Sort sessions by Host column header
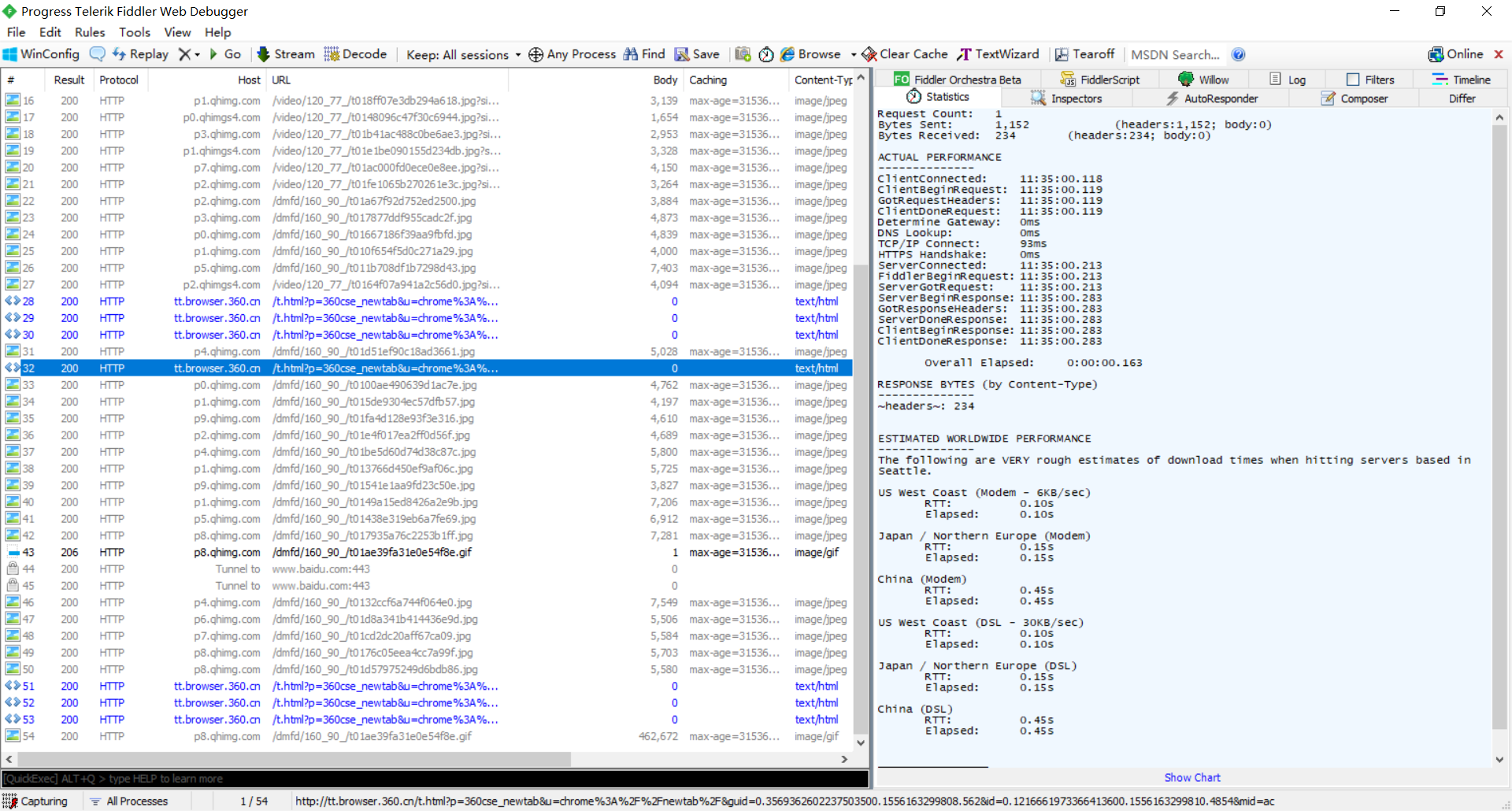Image resolution: width=1512 pixels, height=811 pixels. pyautogui.click(x=207, y=80)
